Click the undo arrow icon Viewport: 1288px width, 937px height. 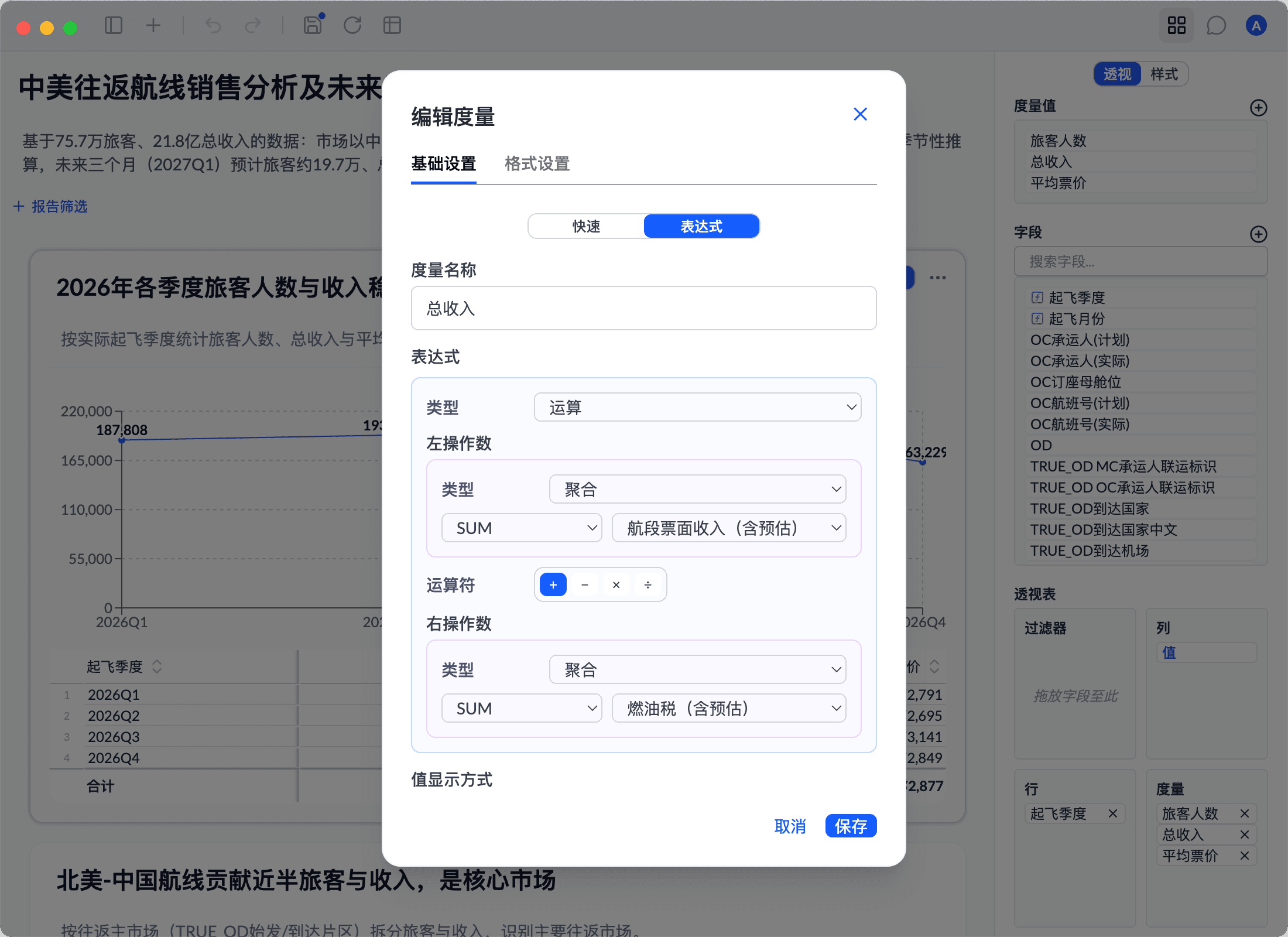tap(213, 25)
